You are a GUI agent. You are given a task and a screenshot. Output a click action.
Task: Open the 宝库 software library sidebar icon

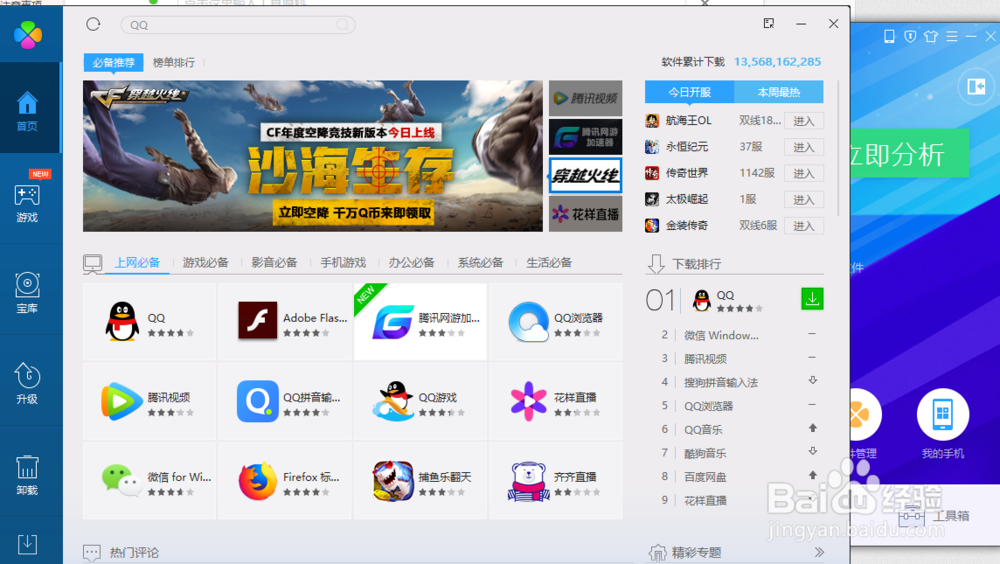(27, 293)
